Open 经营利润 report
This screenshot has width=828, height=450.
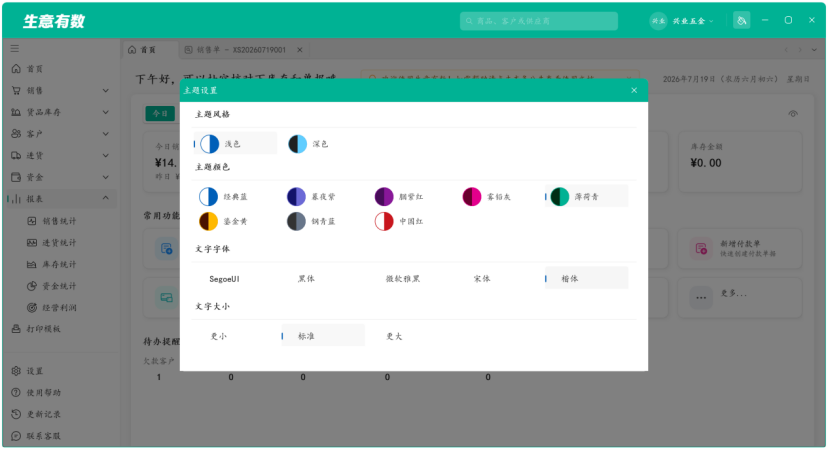60,307
